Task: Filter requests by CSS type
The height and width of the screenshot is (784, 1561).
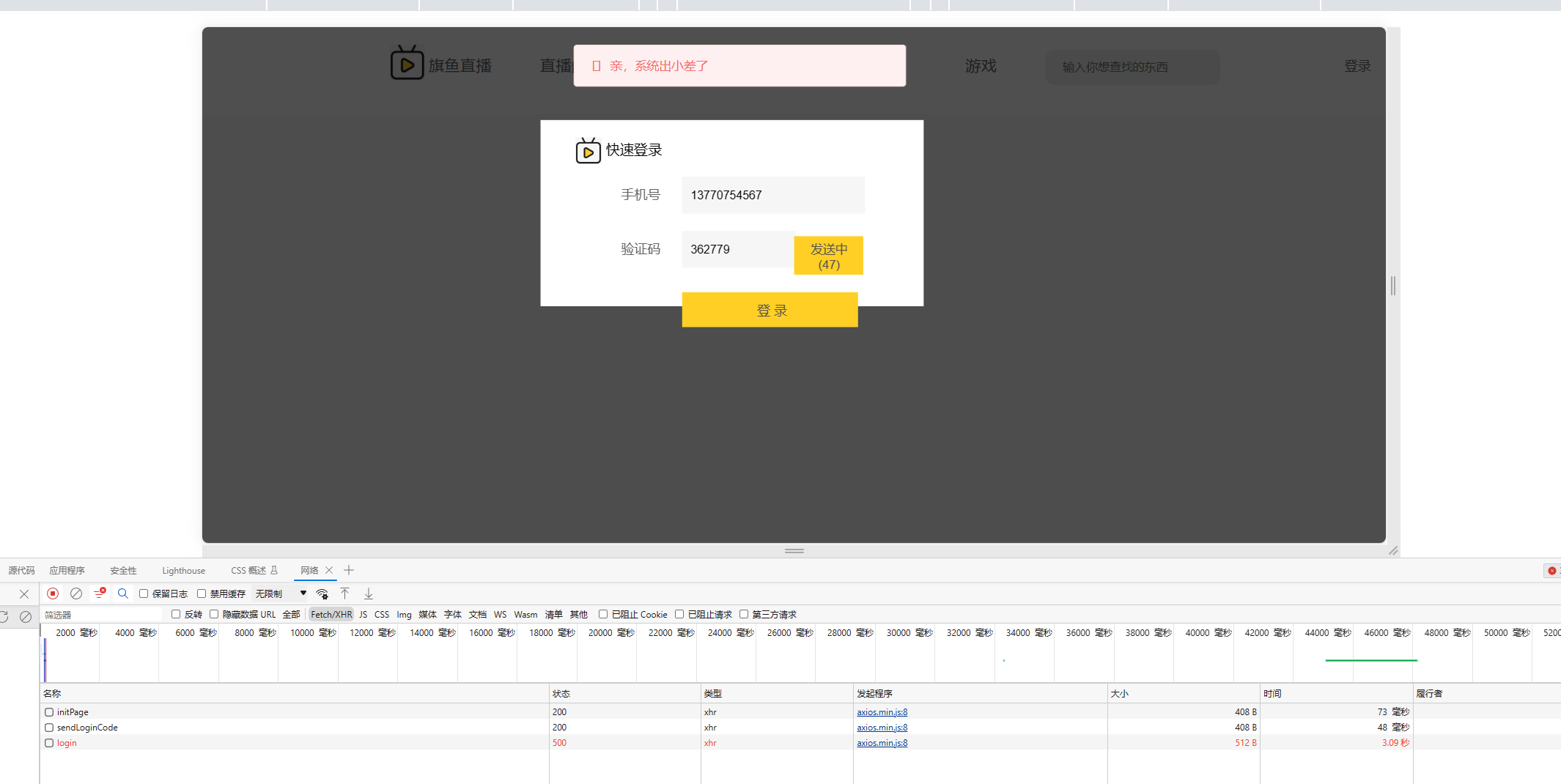Action: tap(382, 615)
